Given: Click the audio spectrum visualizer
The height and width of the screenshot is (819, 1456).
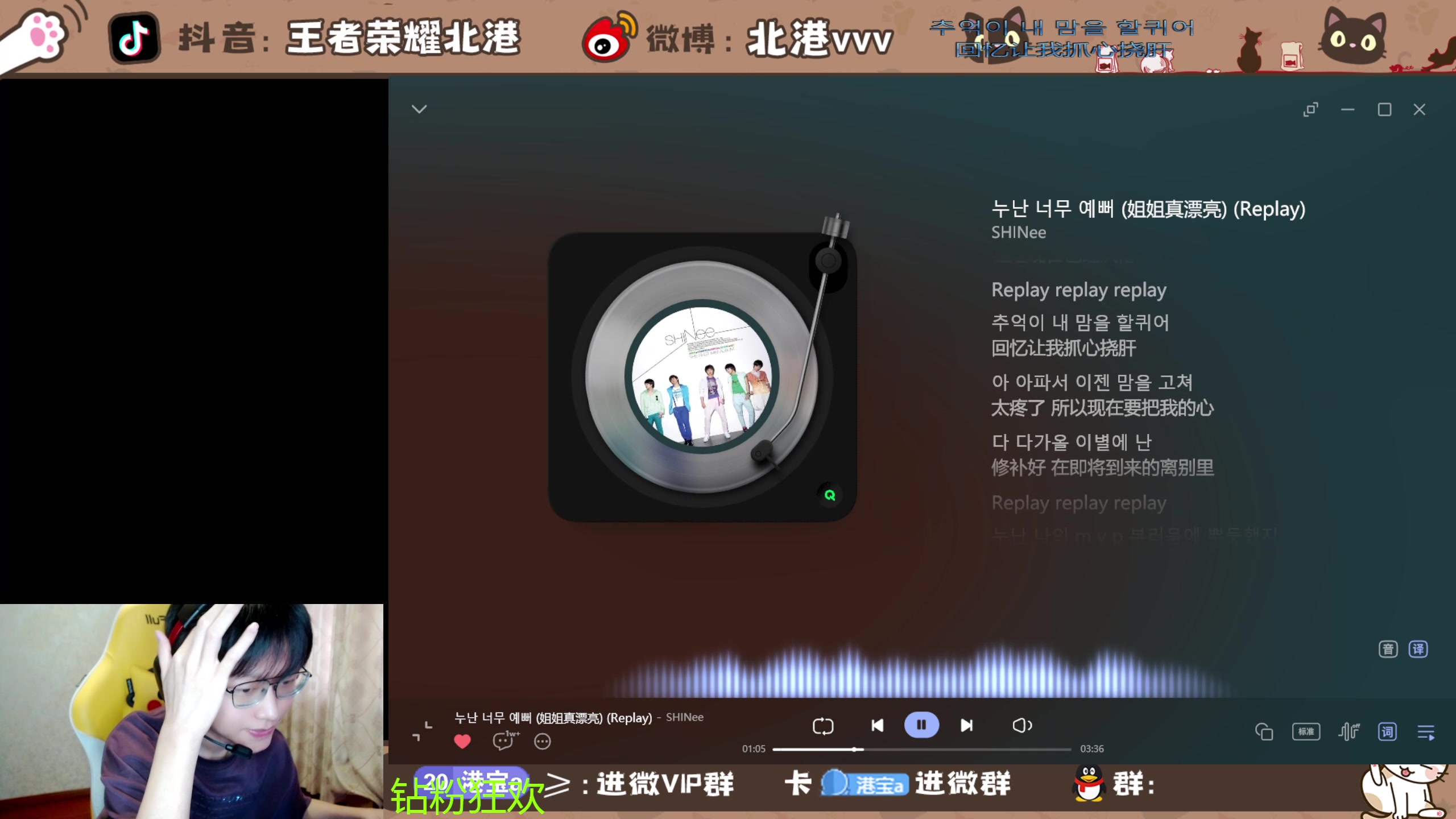Looking at the screenshot, I should [x=921, y=671].
